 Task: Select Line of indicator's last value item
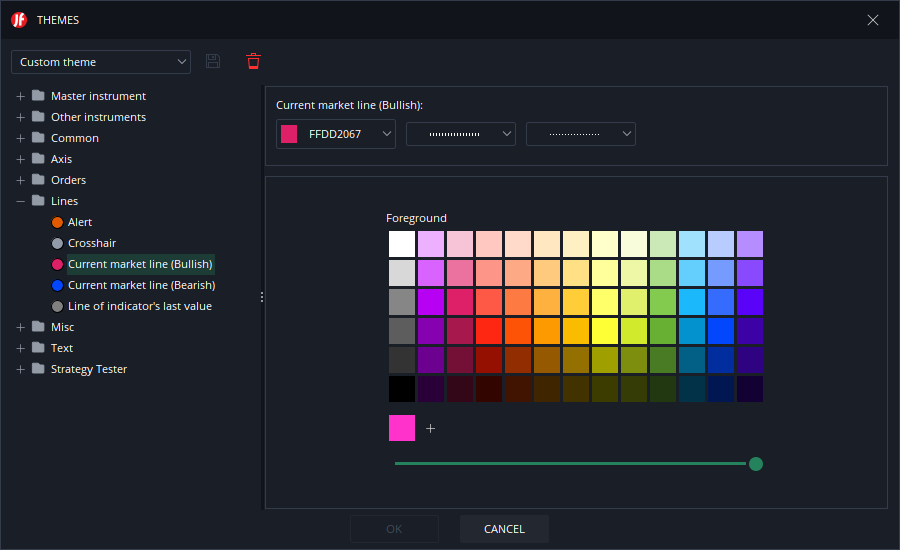[x=140, y=307]
